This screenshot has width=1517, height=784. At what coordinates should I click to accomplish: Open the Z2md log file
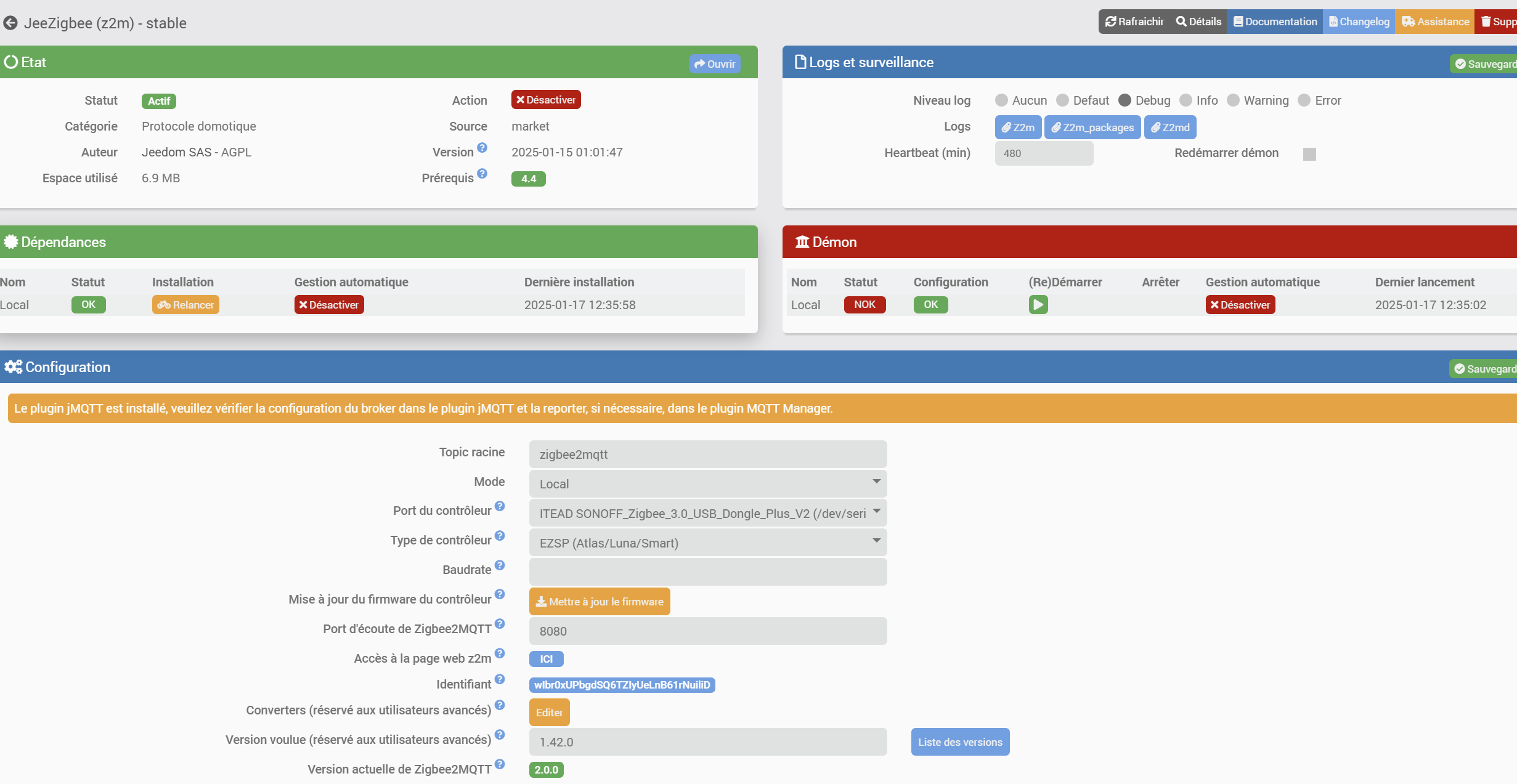point(1170,127)
